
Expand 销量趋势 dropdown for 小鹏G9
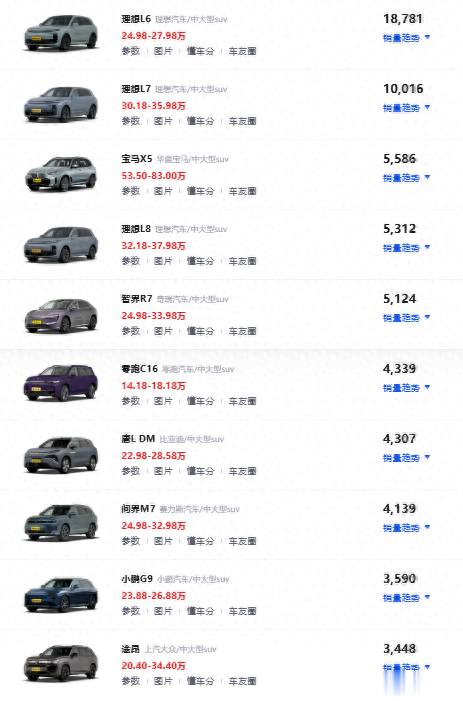pos(406,598)
